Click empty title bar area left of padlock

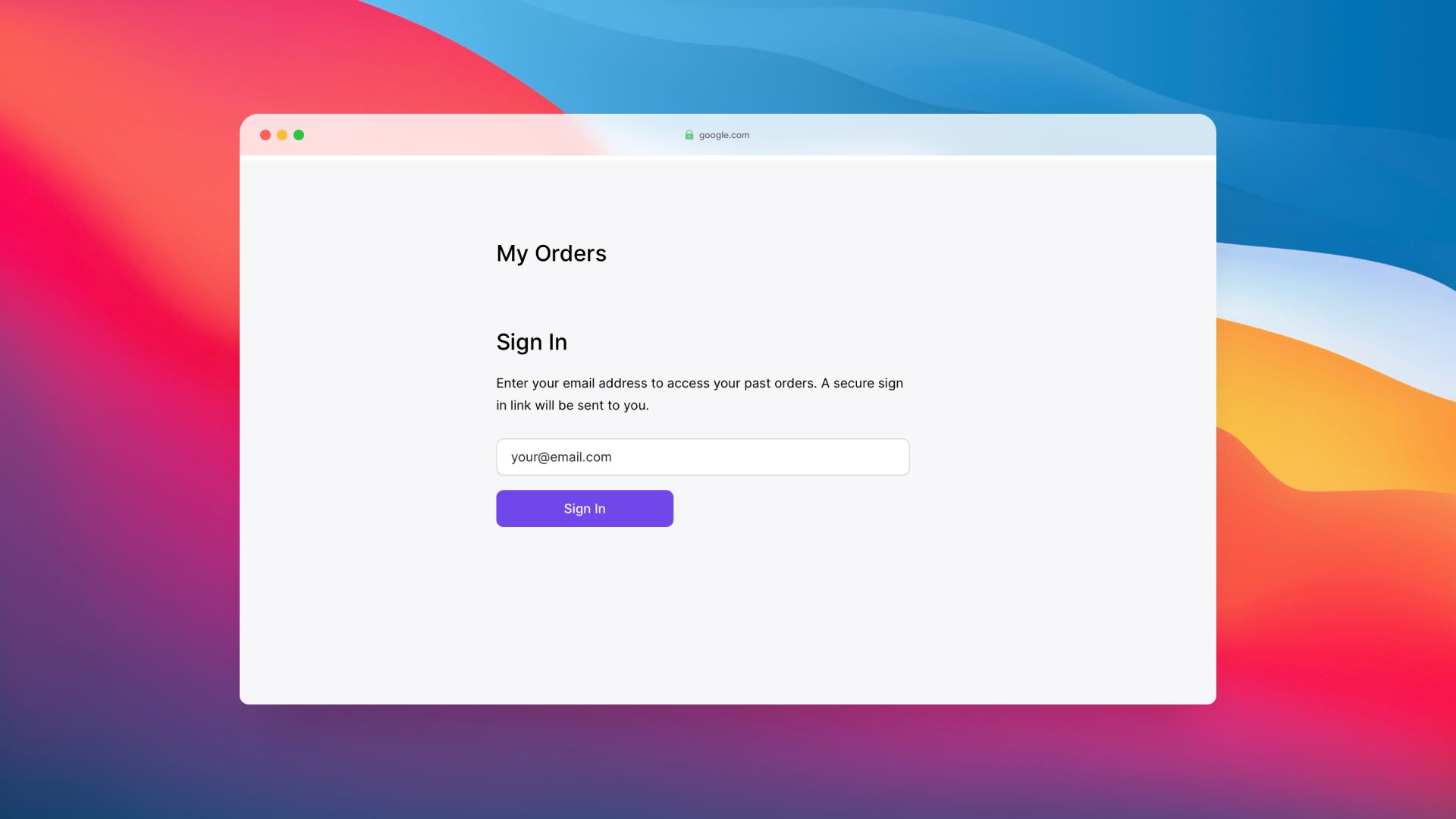[493, 135]
